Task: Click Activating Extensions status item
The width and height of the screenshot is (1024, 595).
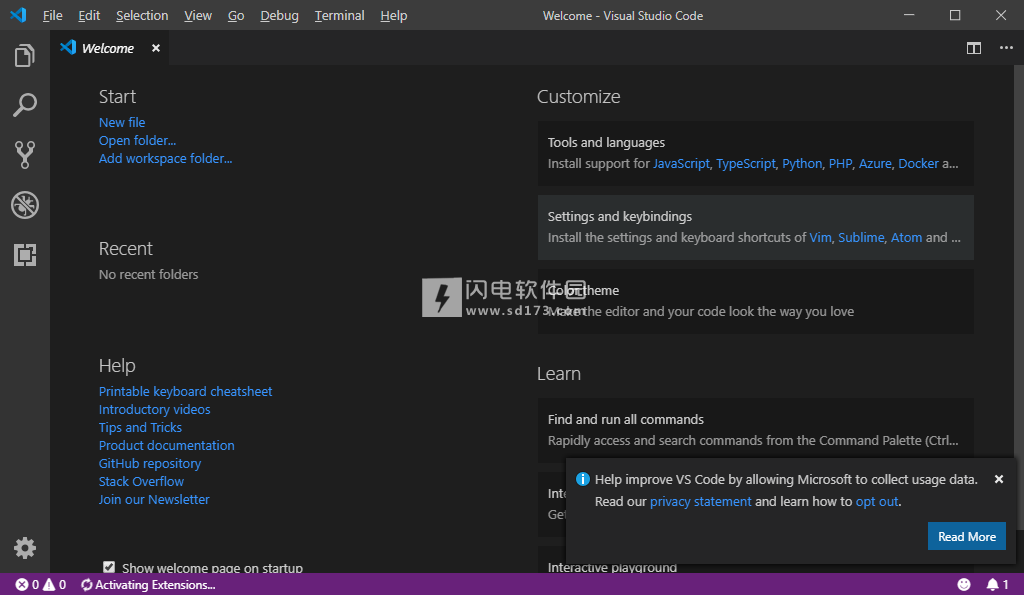Action: coord(148,585)
